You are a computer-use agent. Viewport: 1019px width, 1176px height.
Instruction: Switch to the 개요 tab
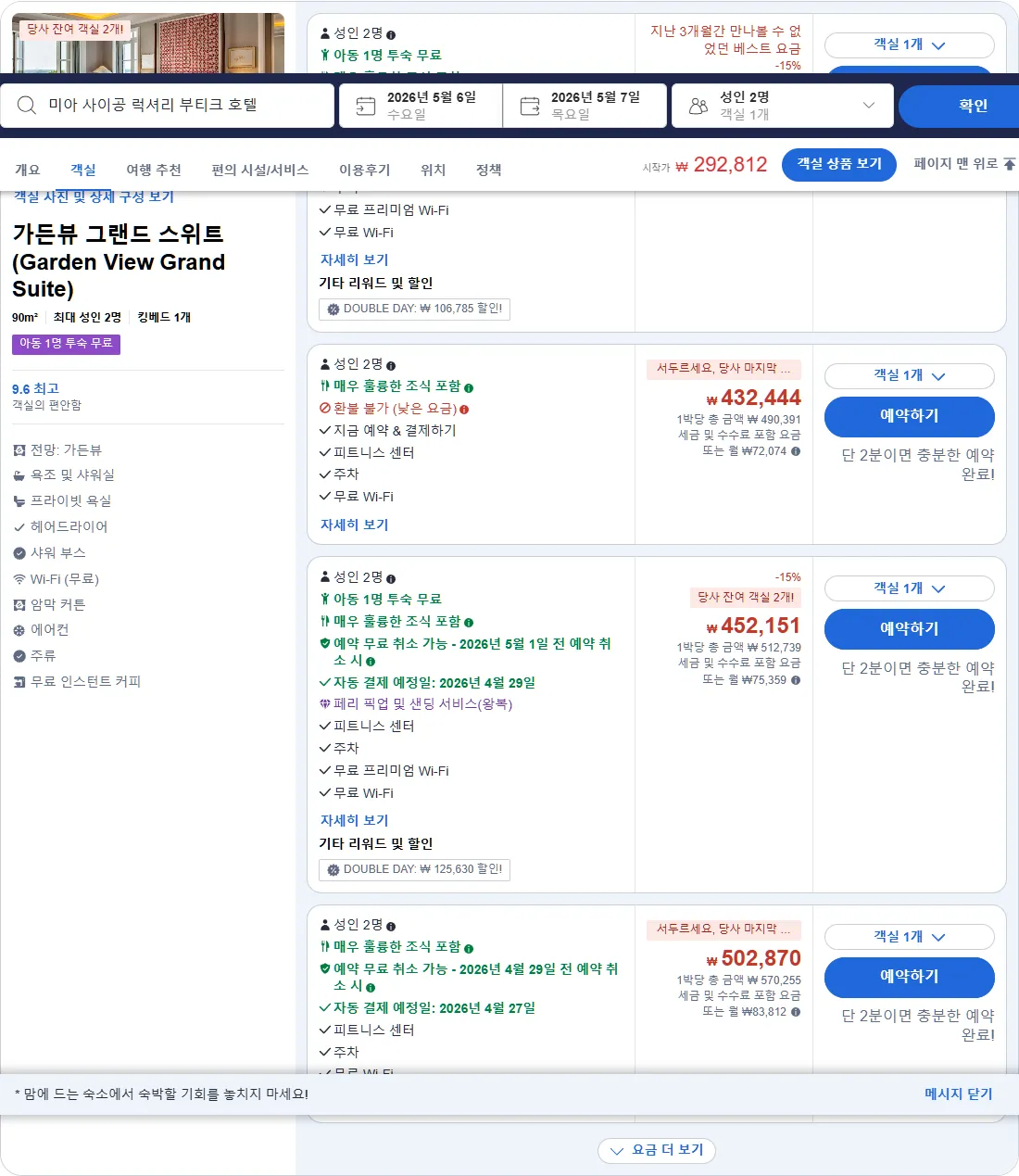28,170
